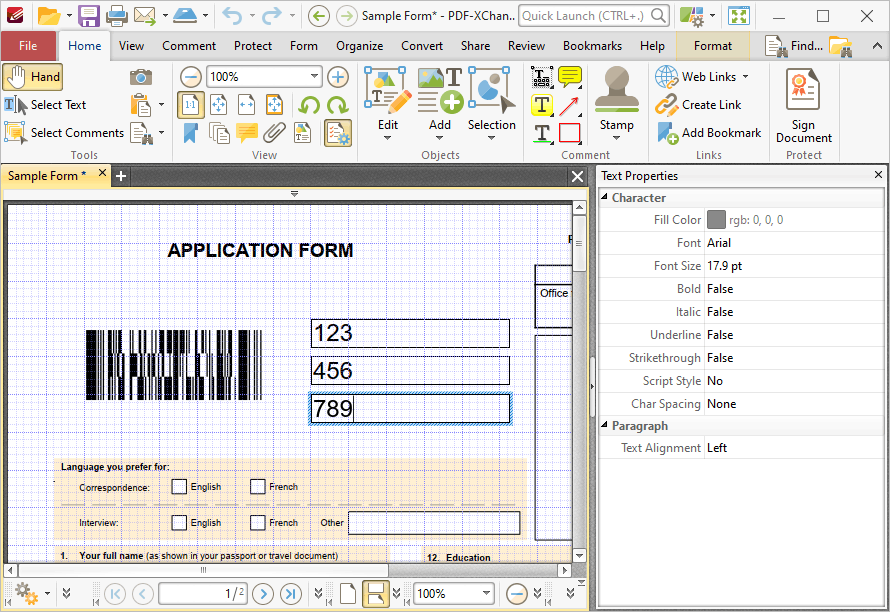Click the Print icon in the title bar
890x612 pixels.
(116, 16)
